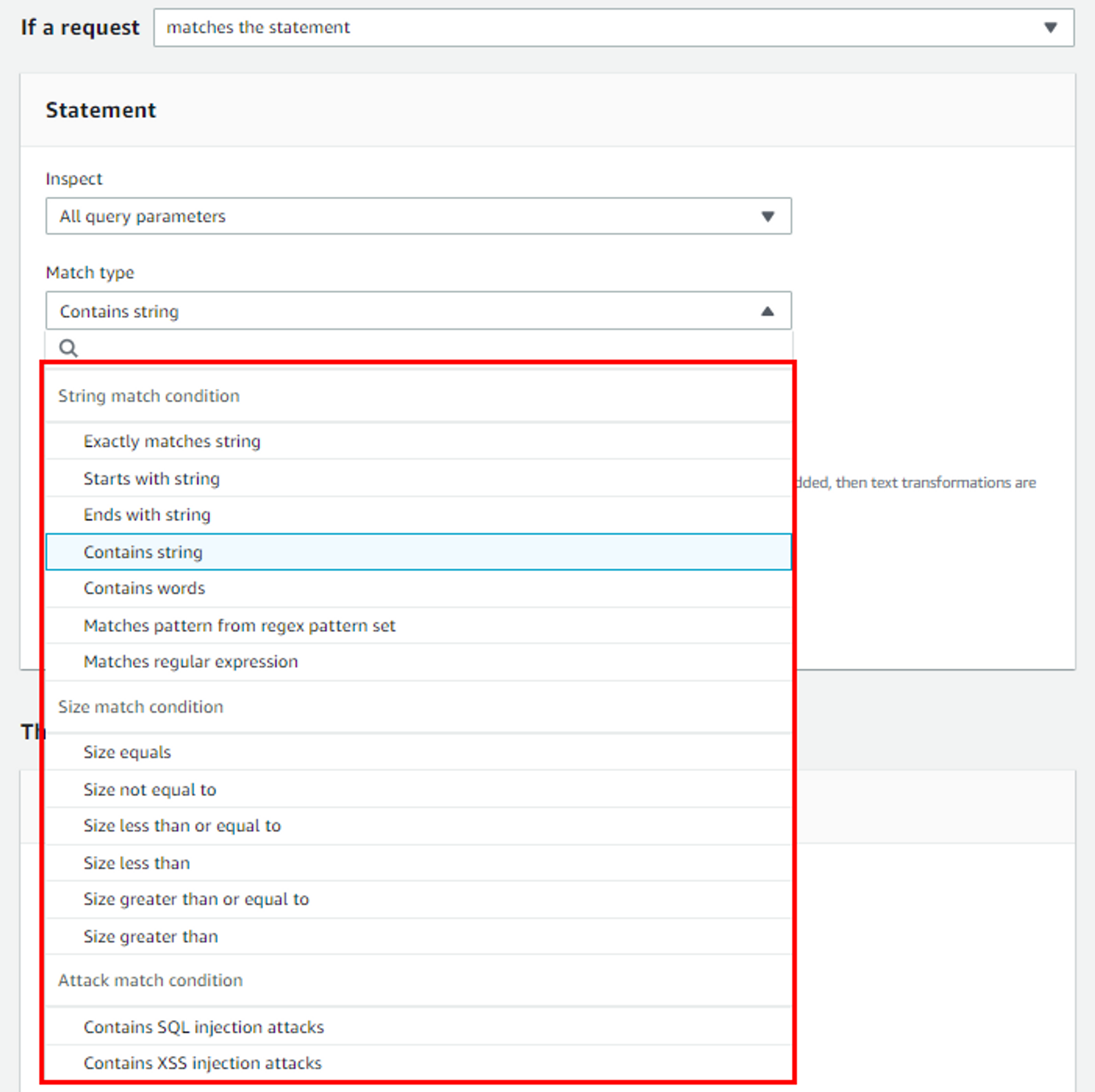Select highlighted 'Contains string' option
This screenshot has height=1092, width=1095.
pyautogui.click(x=143, y=552)
